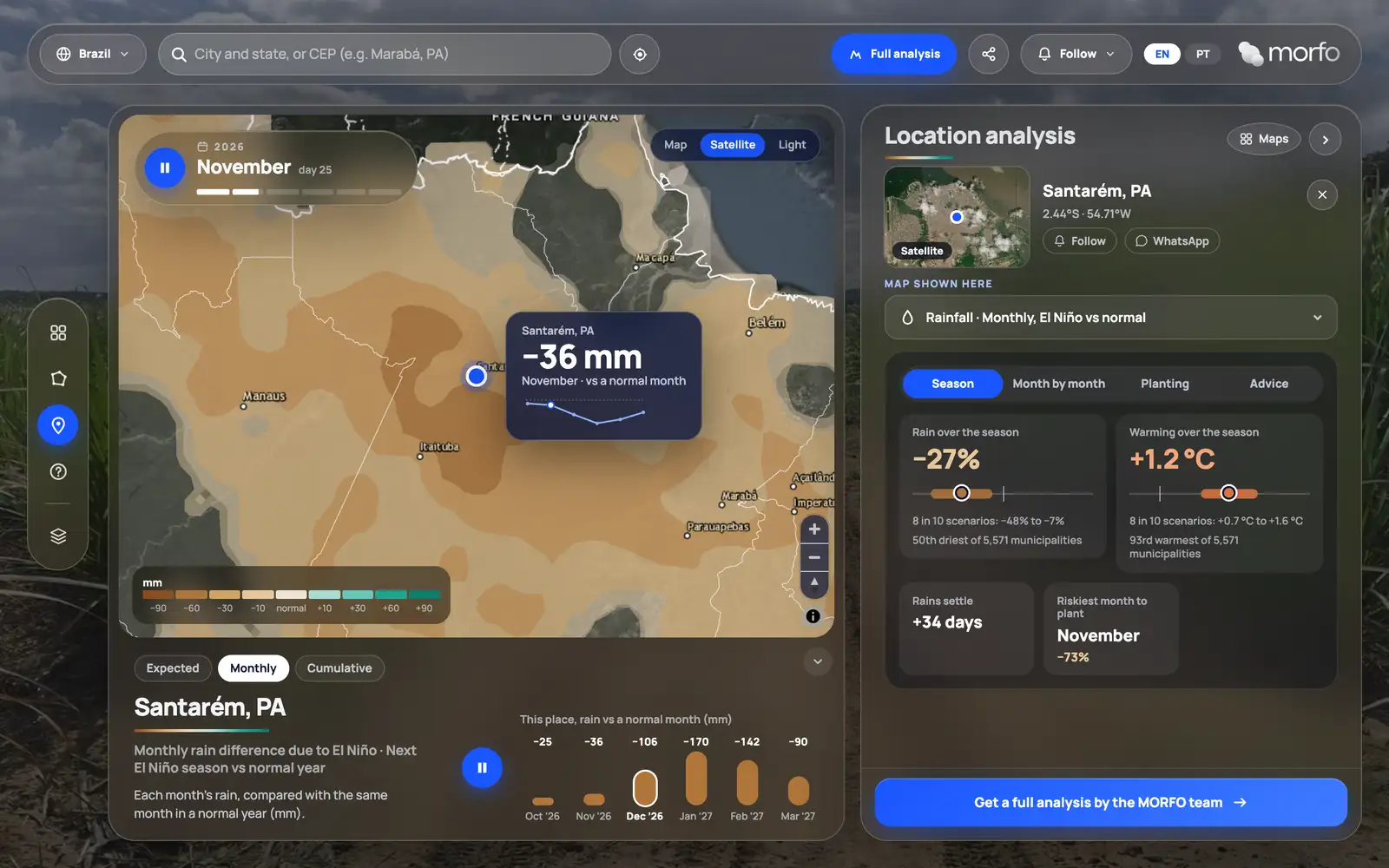This screenshot has width=1389, height=868.
Task: Open the Brazil country dropdown
Action: pyautogui.click(x=92, y=54)
